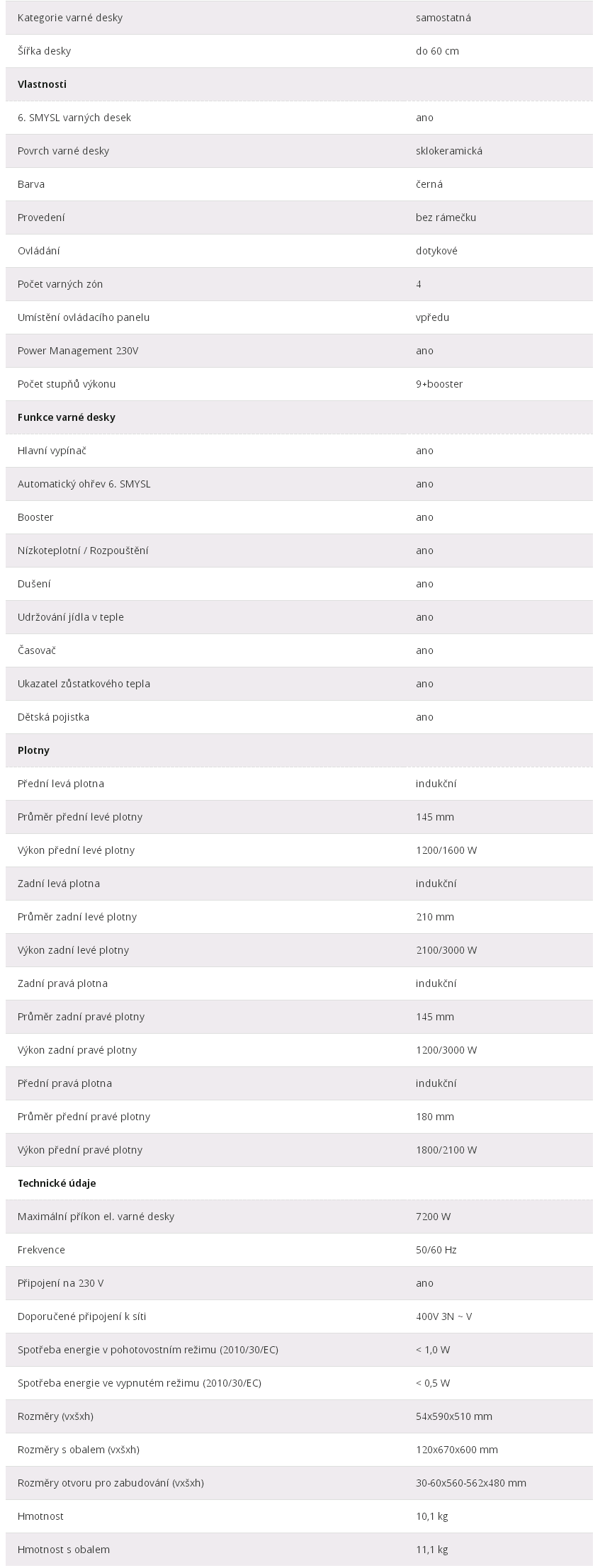Select the '400V 3N ~ V' connection value
This screenshot has height=1568, width=600.
444,1316
